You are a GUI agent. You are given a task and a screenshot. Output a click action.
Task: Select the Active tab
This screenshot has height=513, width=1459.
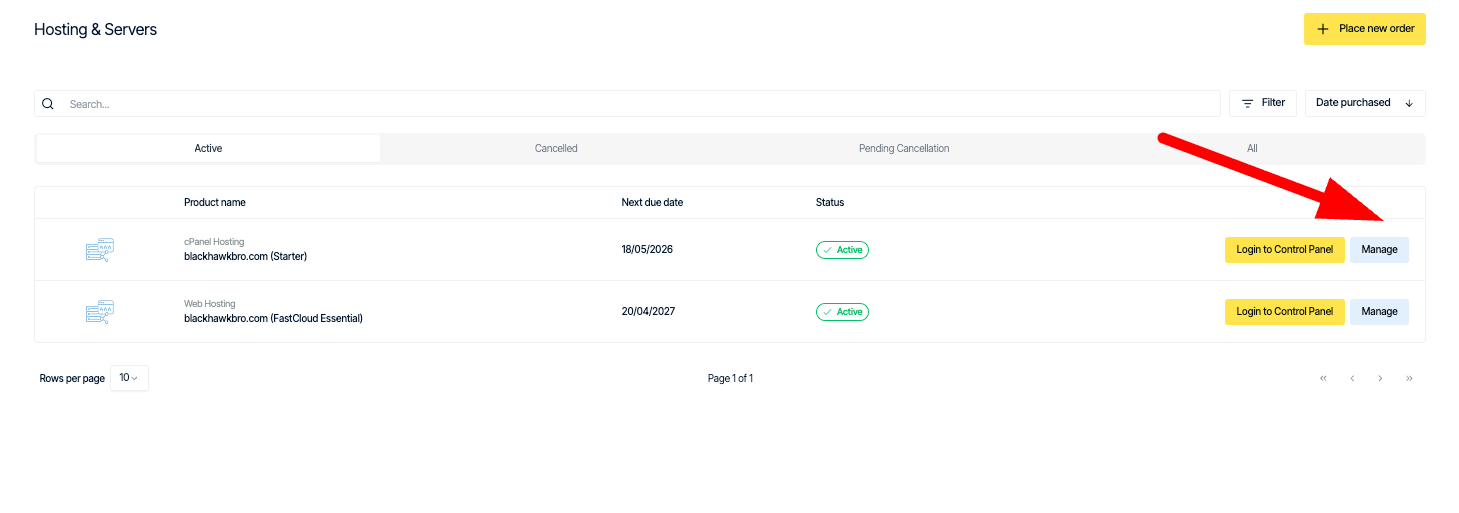(x=208, y=148)
